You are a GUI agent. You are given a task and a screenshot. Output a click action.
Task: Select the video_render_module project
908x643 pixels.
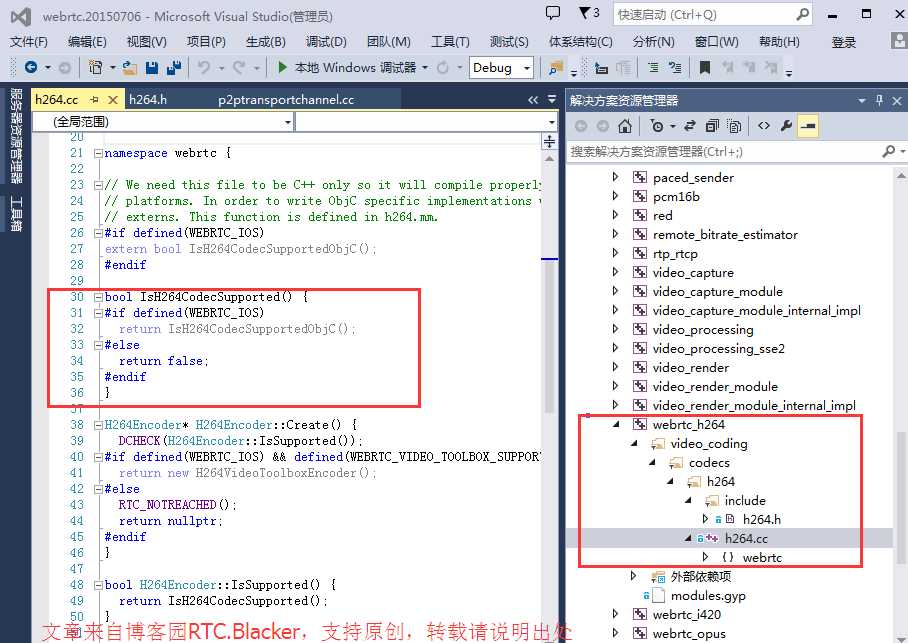coord(715,387)
